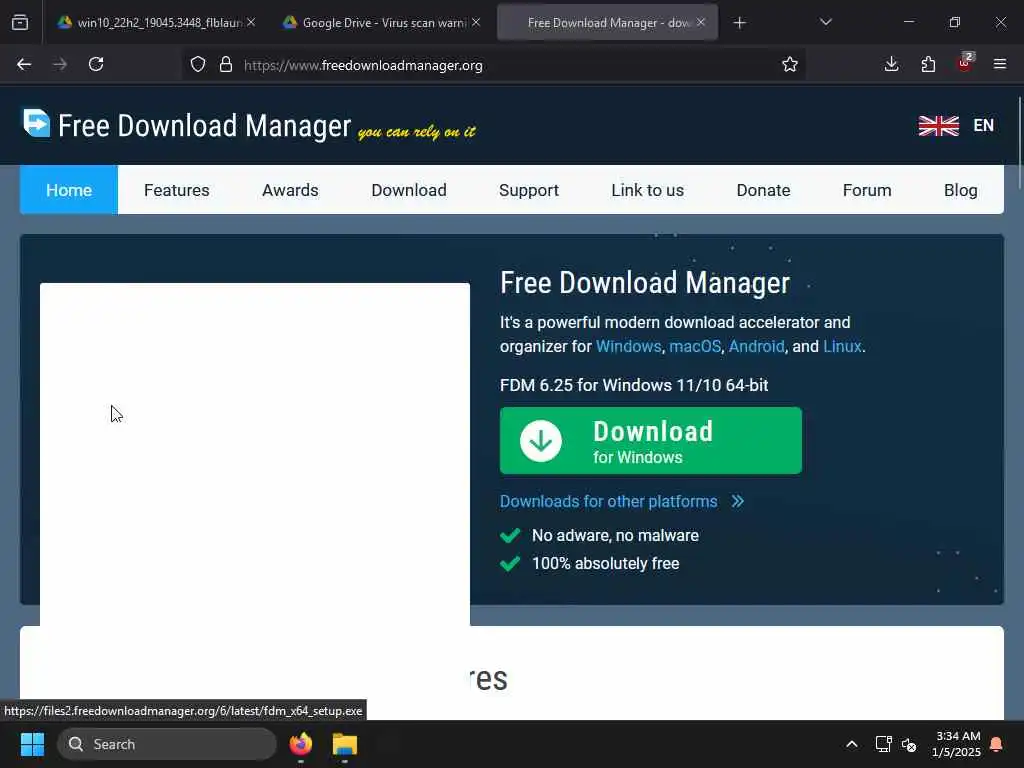Screen dimensions: 1024x768
Task: Go back using the browser back arrow
Action: point(24,64)
